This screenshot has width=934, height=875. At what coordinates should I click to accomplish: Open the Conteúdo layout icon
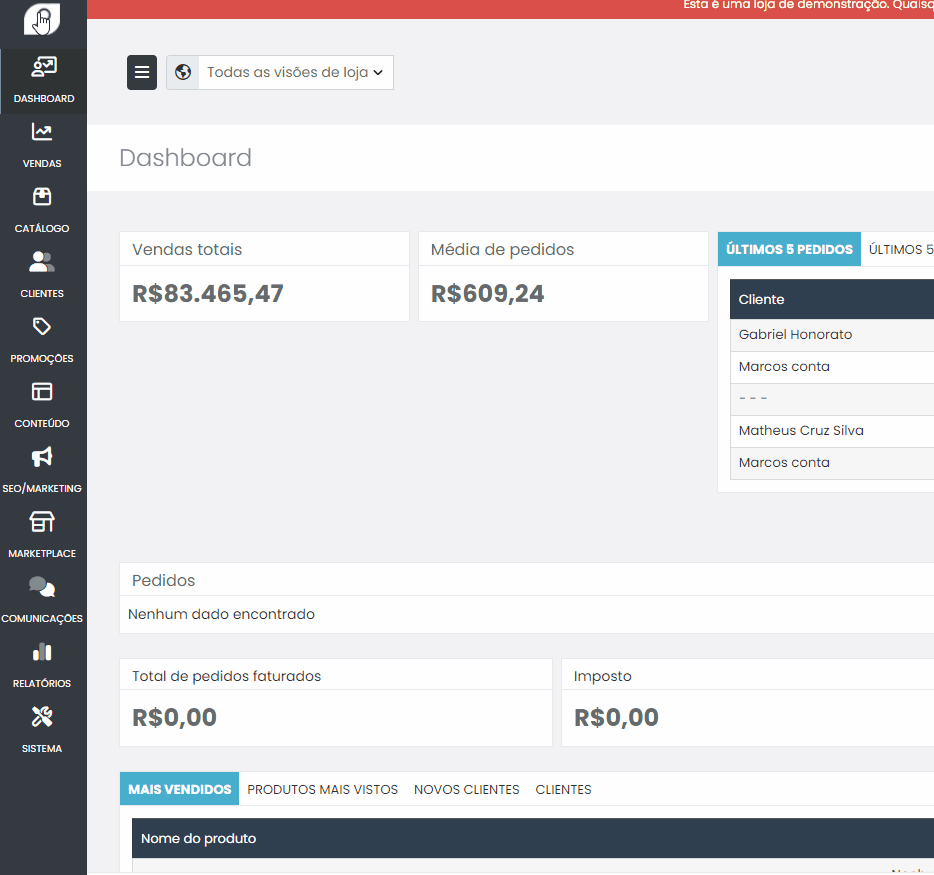42,391
